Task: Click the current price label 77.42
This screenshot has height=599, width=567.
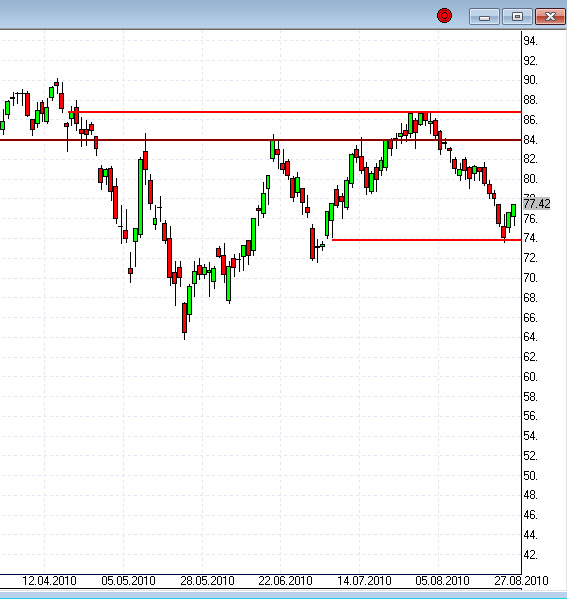Action: 537,204
